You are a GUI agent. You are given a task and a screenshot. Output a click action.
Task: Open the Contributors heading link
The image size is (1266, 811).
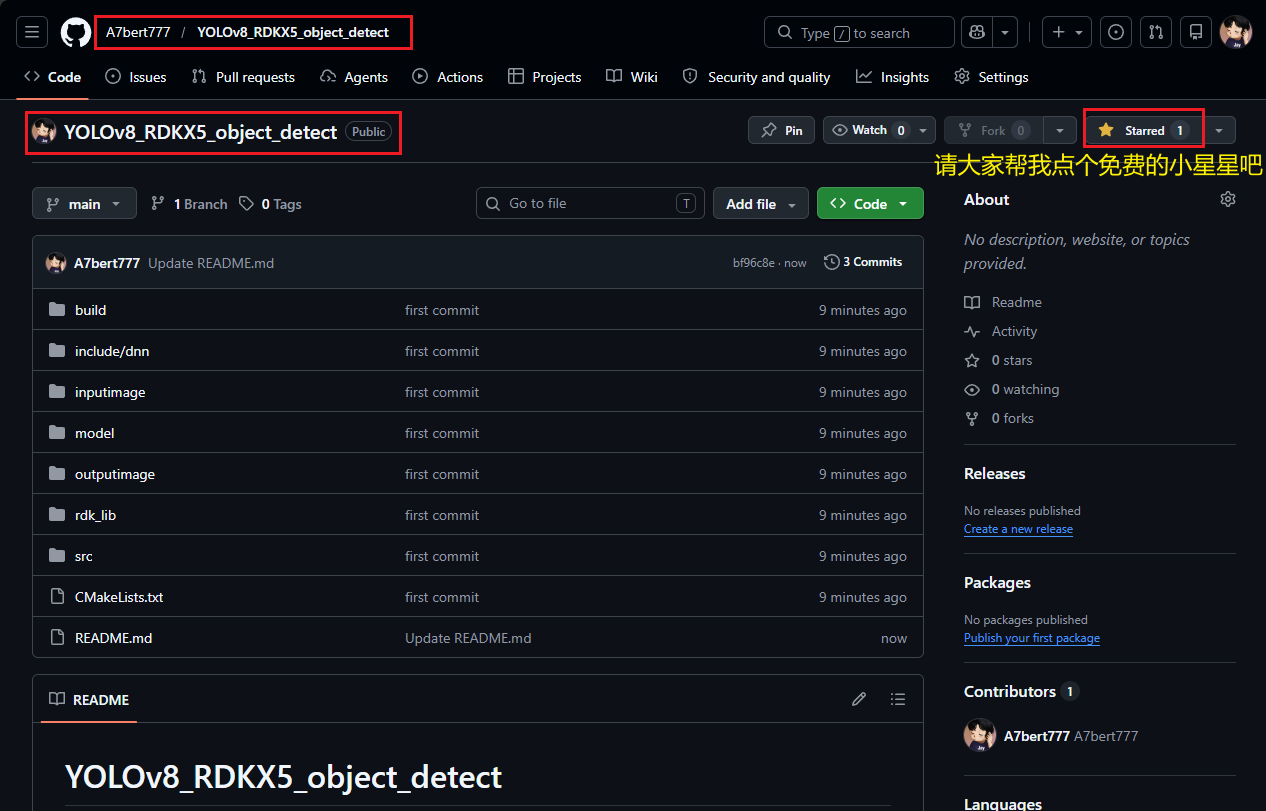pos(1021,691)
